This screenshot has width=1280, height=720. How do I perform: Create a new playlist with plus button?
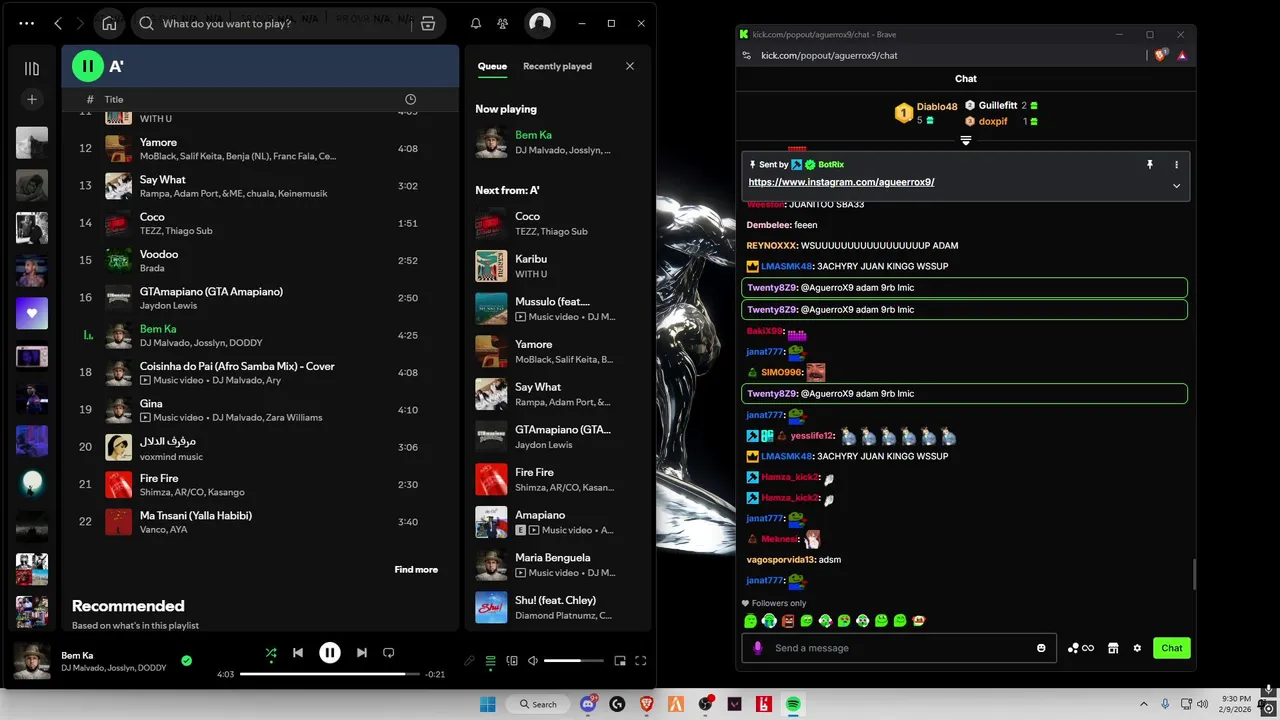[32, 99]
